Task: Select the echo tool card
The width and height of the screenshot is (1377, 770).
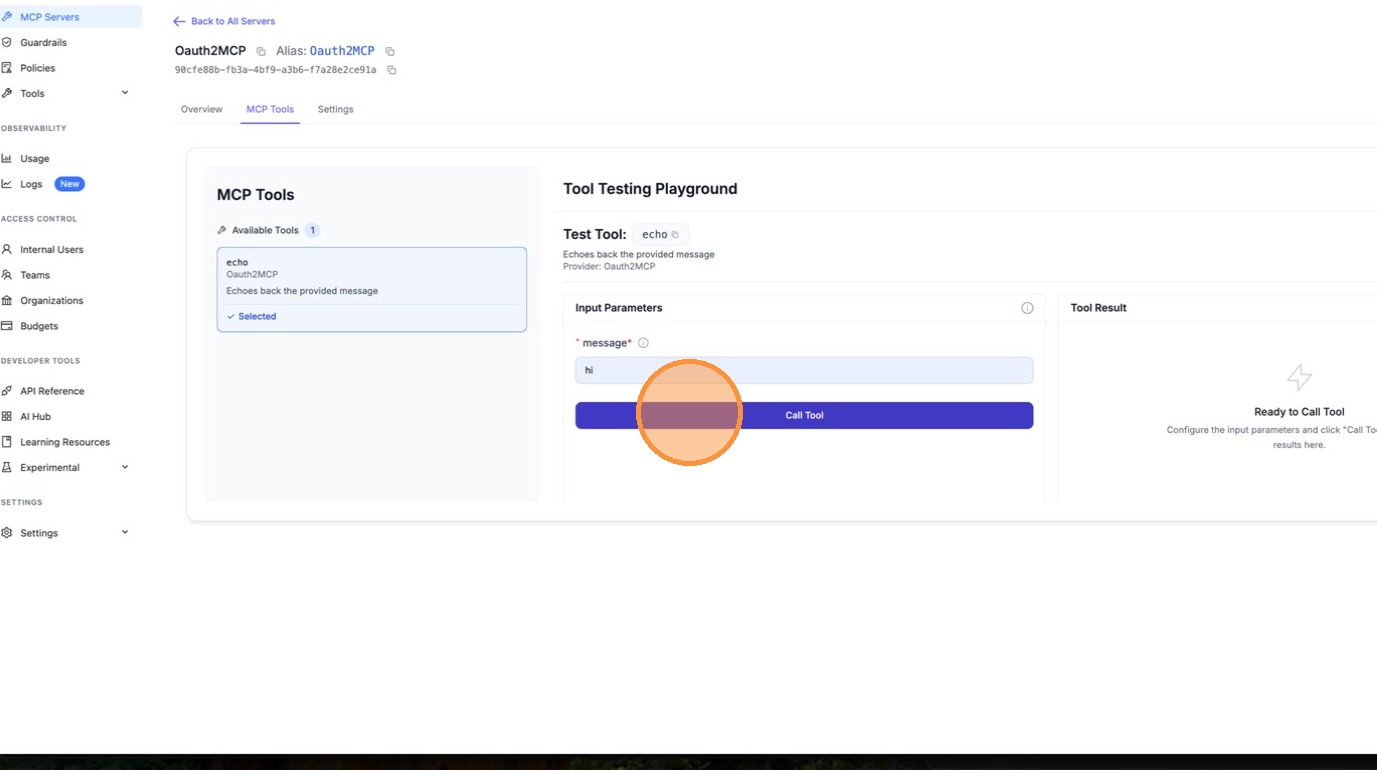Action: tap(372, 289)
